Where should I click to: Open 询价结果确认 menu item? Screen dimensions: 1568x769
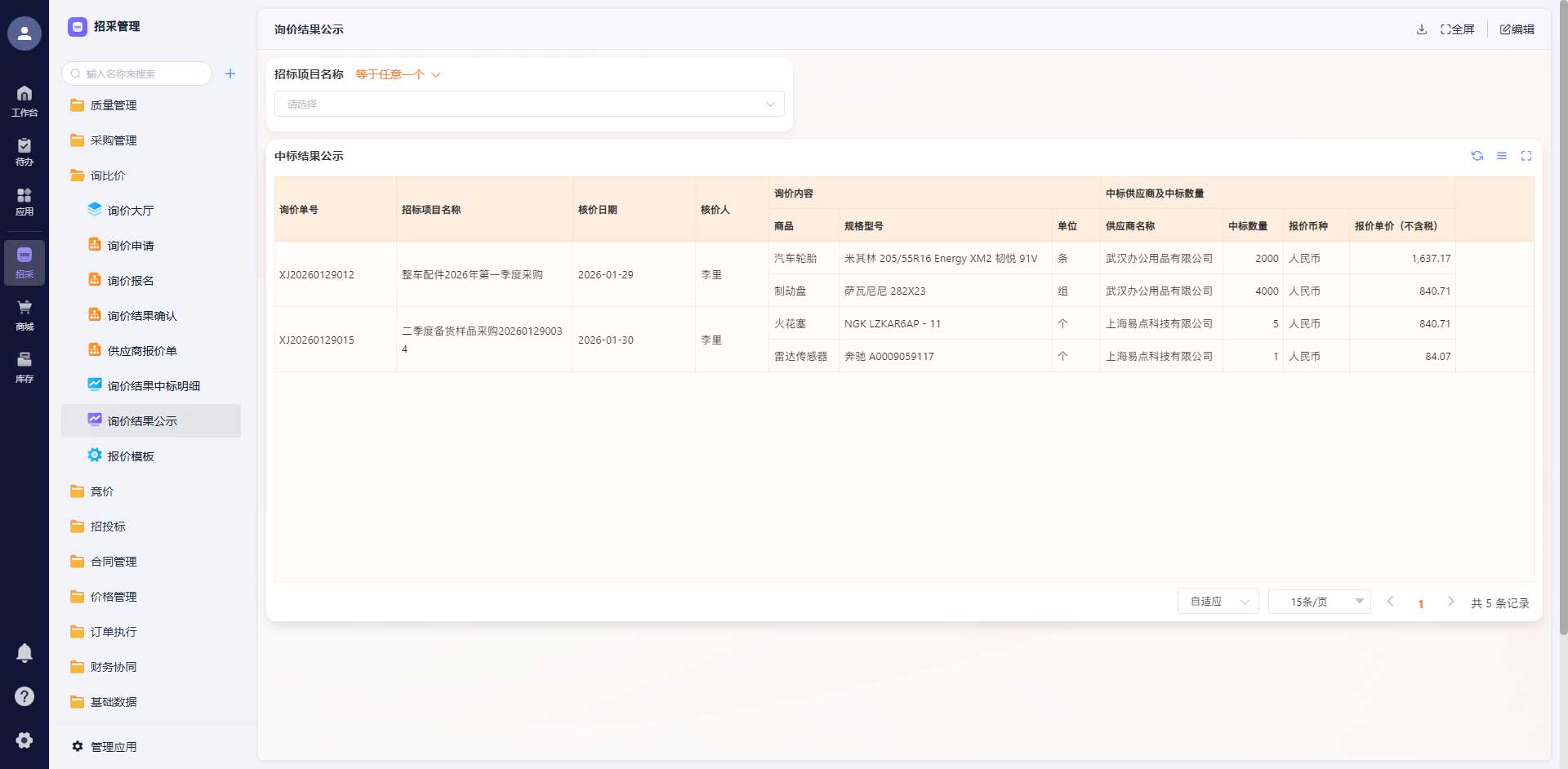pyautogui.click(x=151, y=316)
